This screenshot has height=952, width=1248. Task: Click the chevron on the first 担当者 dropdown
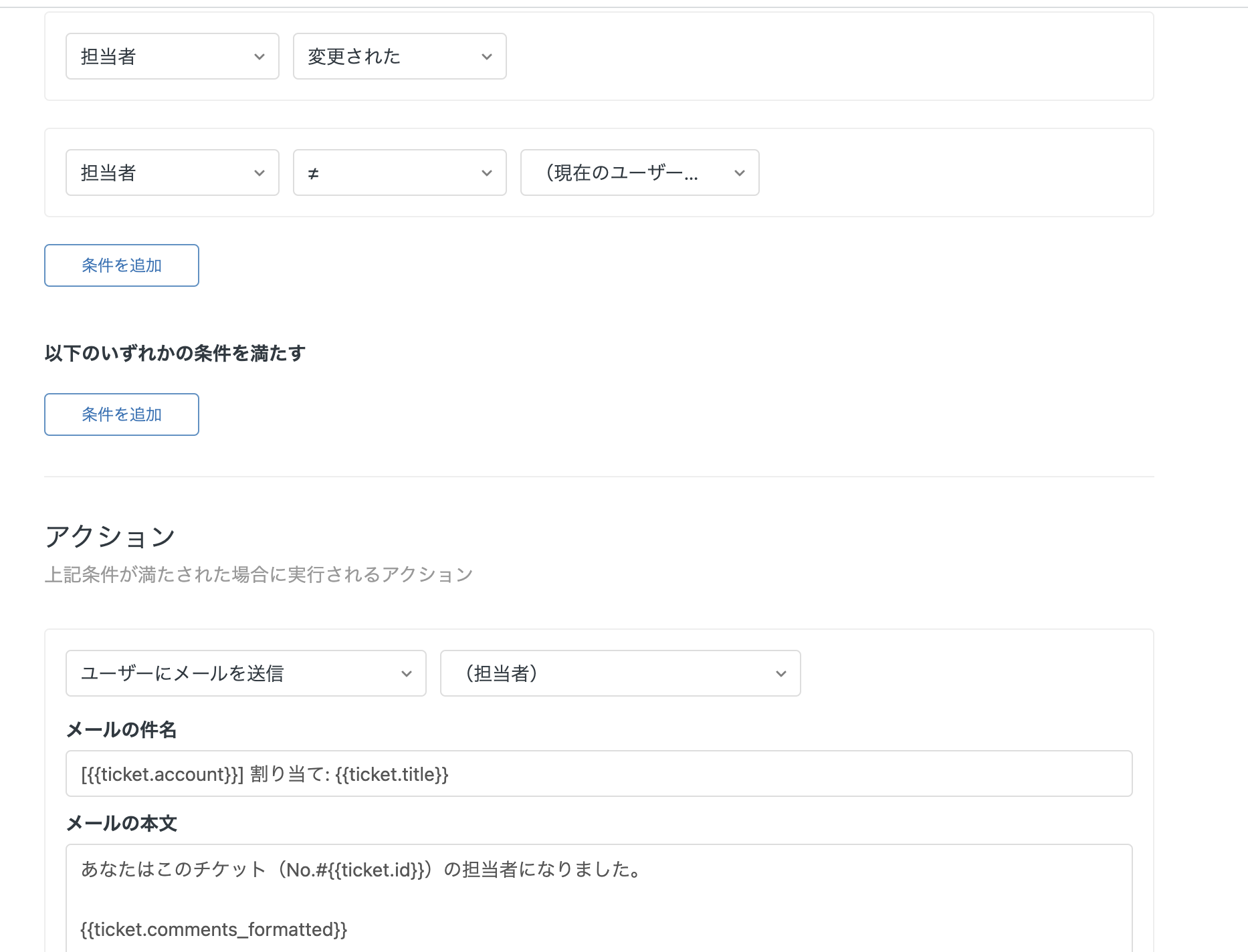coord(261,56)
